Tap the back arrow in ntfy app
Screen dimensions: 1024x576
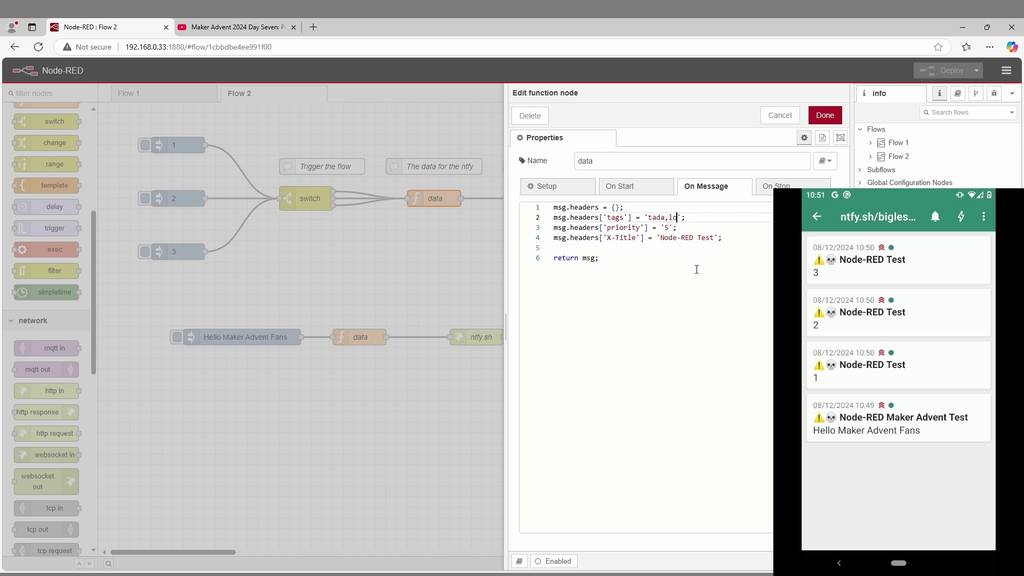pos(817,216)
